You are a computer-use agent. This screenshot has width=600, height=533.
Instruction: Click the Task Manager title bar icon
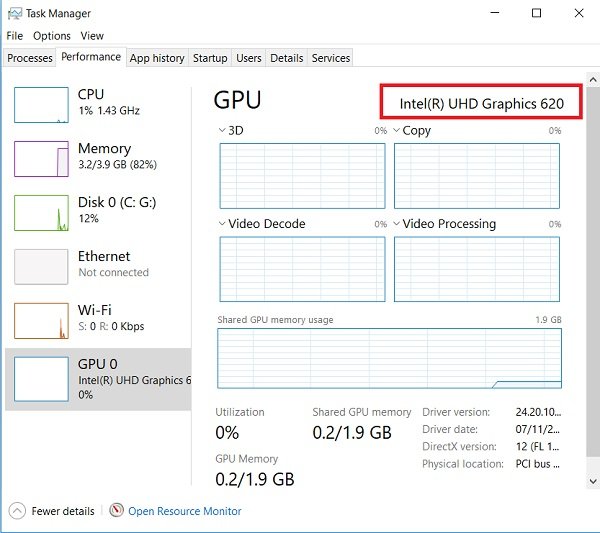click(x=15, y=13)
